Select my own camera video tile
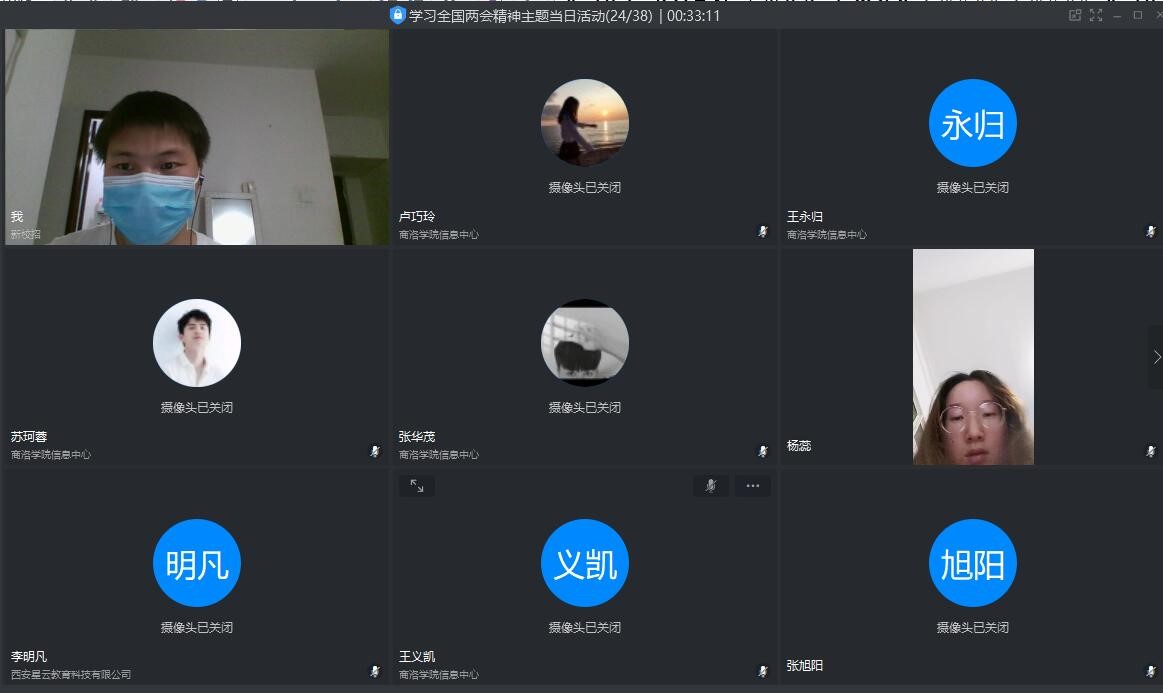The image size is (1163, 693). tap(196, 137)
